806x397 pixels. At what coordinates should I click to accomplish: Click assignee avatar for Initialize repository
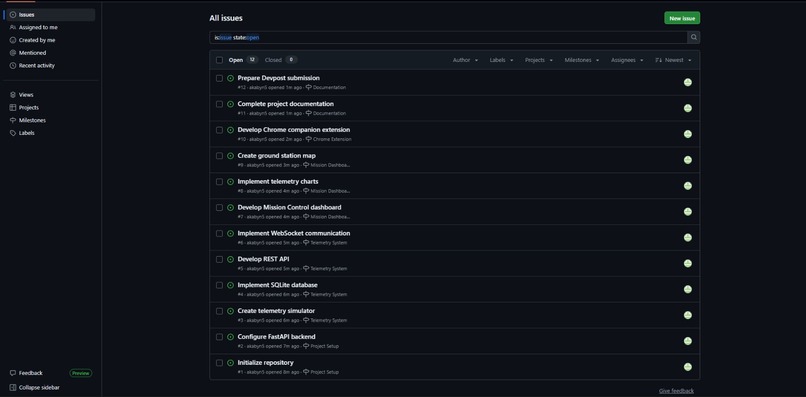[x=687, y=367]
